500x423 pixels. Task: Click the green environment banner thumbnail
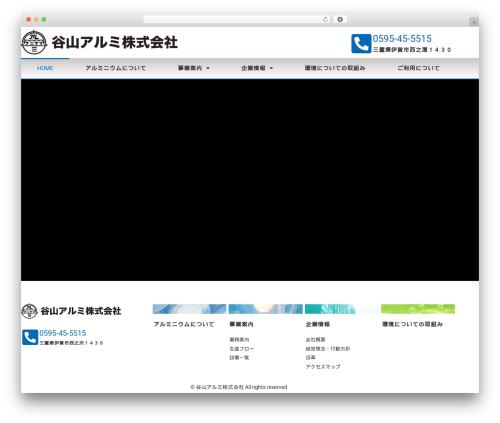pyautogui.click(x=418, y=309)
